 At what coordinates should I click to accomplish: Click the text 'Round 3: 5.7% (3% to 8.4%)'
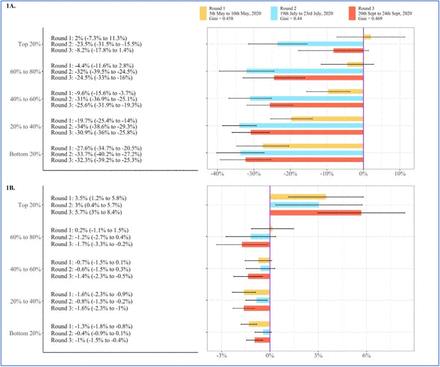[x=86, y=212]
